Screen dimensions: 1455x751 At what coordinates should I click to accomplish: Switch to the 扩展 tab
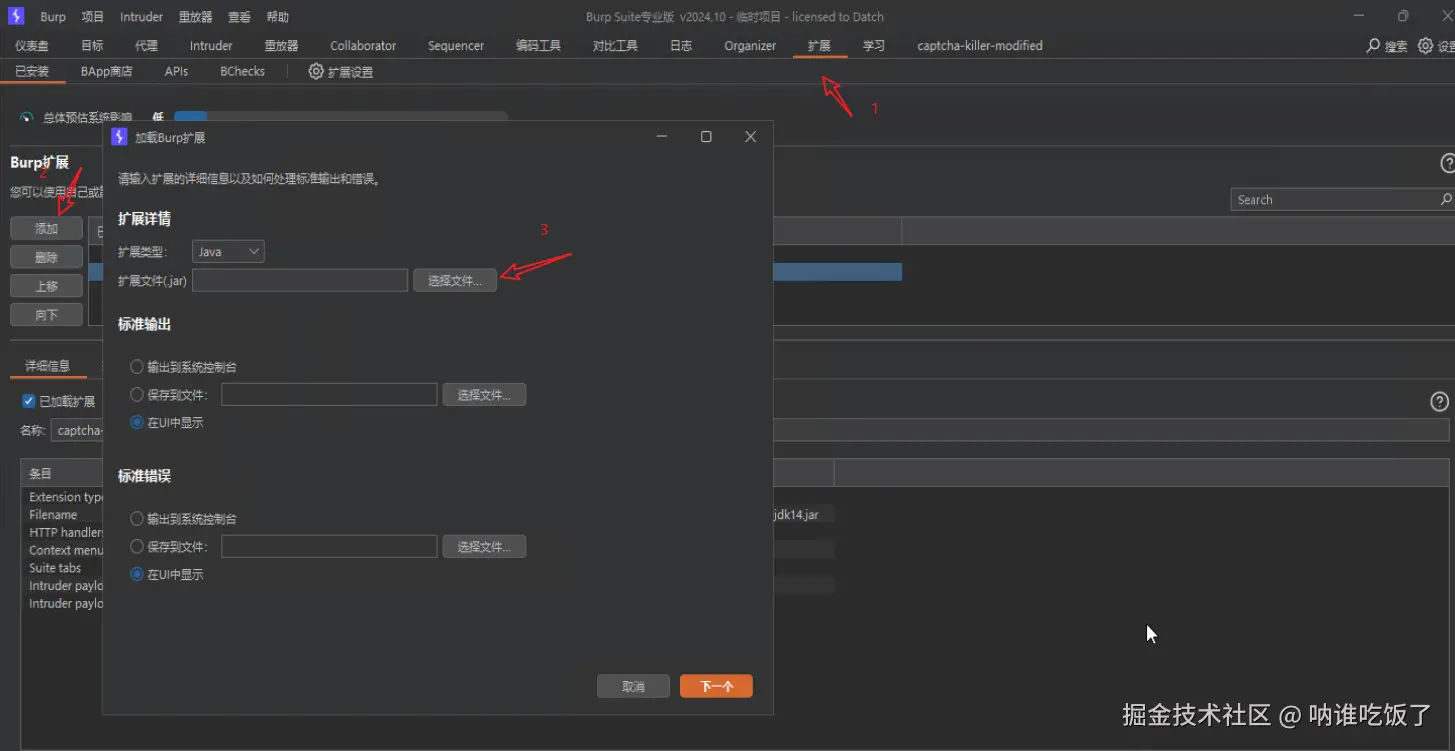[x=819, y=46]
